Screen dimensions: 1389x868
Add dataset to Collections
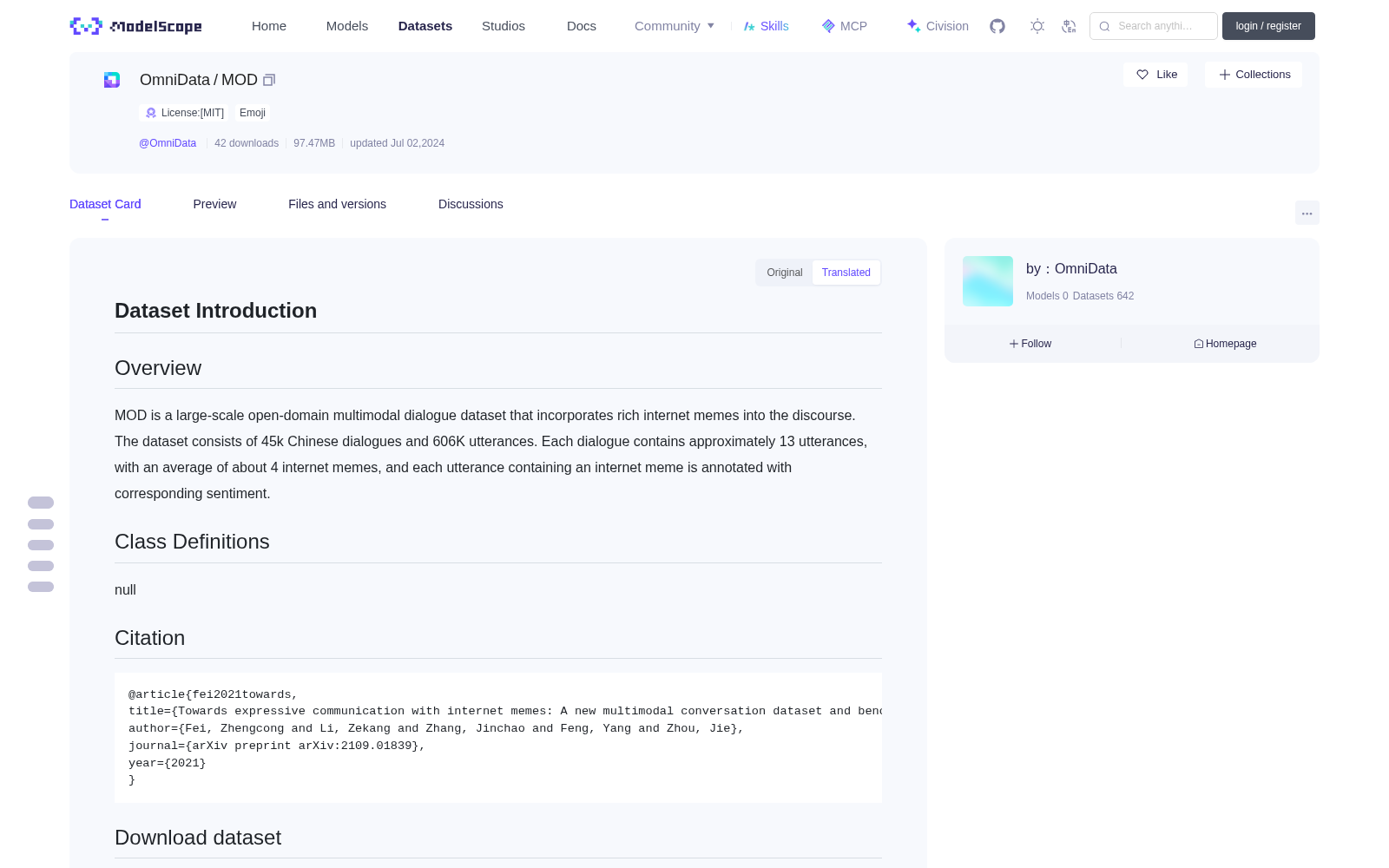pos(1254,75)
